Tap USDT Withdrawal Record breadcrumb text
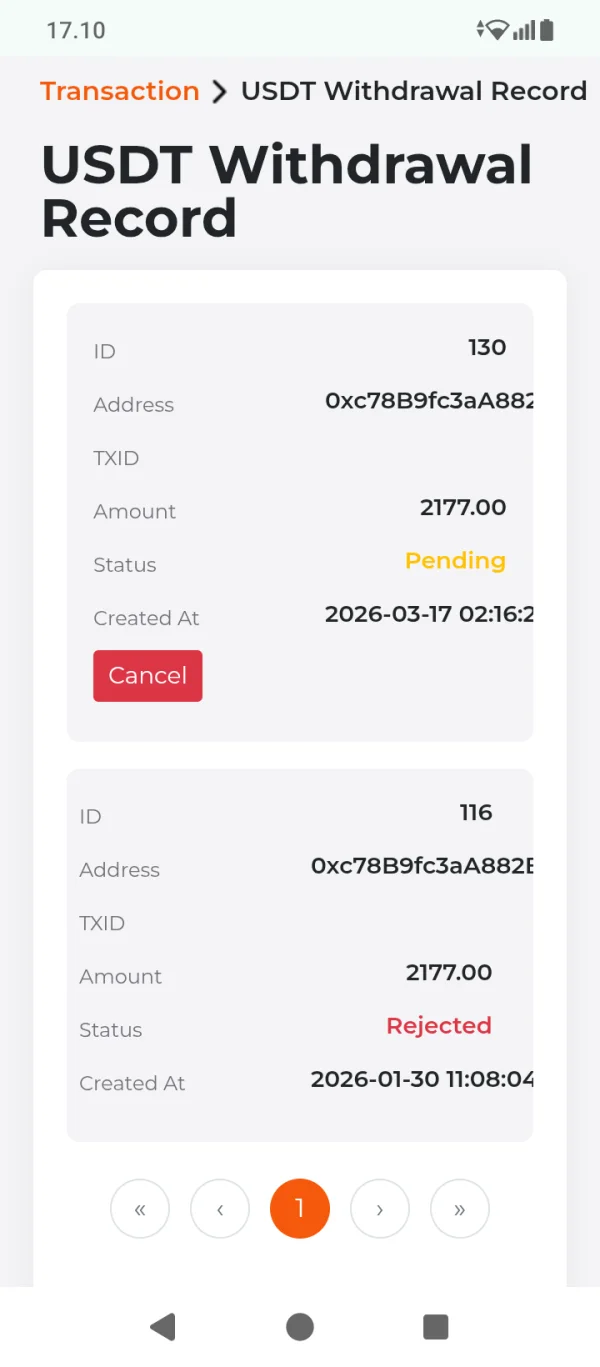Viewport: 600px width, 1367px height. tap(414, 91)
